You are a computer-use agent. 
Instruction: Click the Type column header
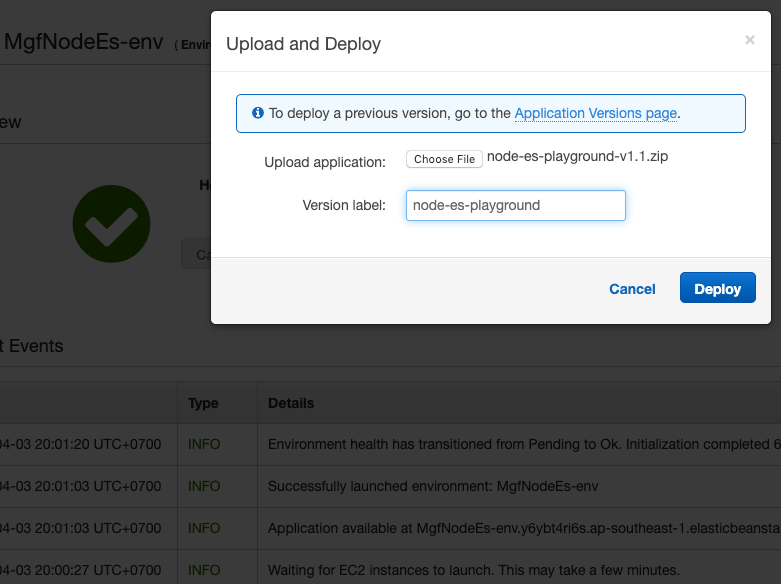pos(203,403)
